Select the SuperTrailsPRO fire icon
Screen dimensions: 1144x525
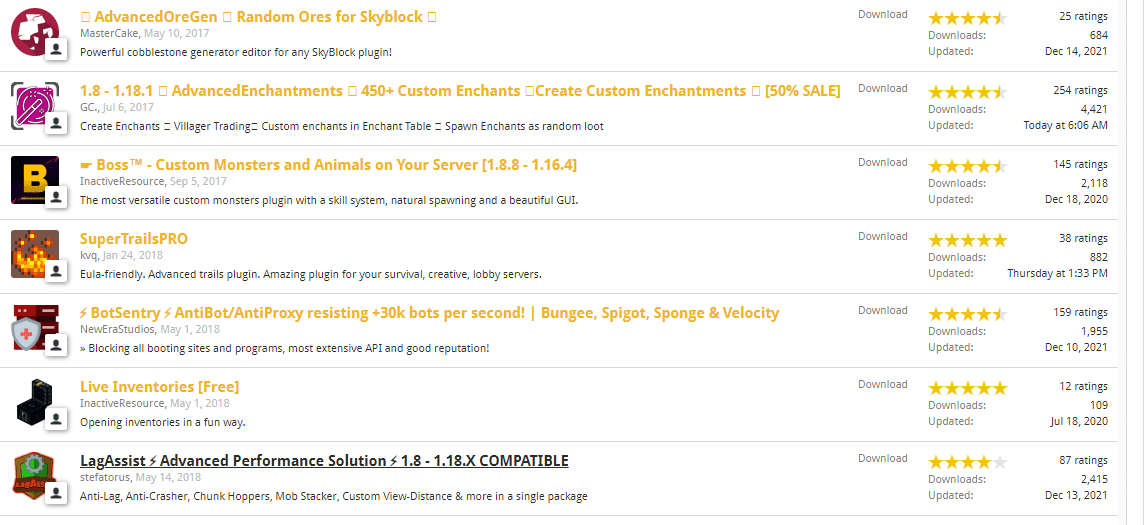34,253
